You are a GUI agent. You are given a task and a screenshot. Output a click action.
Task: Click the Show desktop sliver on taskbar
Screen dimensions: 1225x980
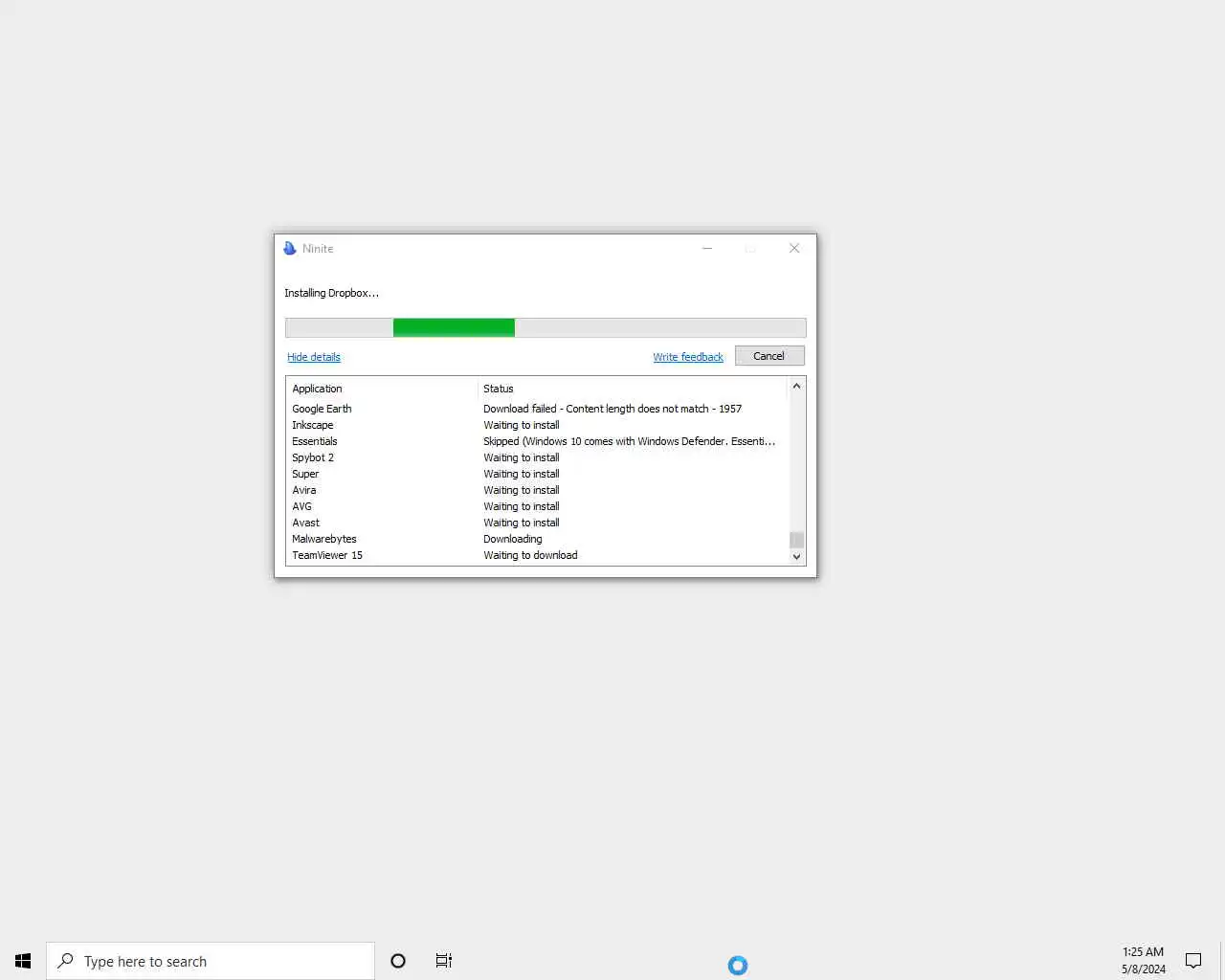(x=1222, y=961)
